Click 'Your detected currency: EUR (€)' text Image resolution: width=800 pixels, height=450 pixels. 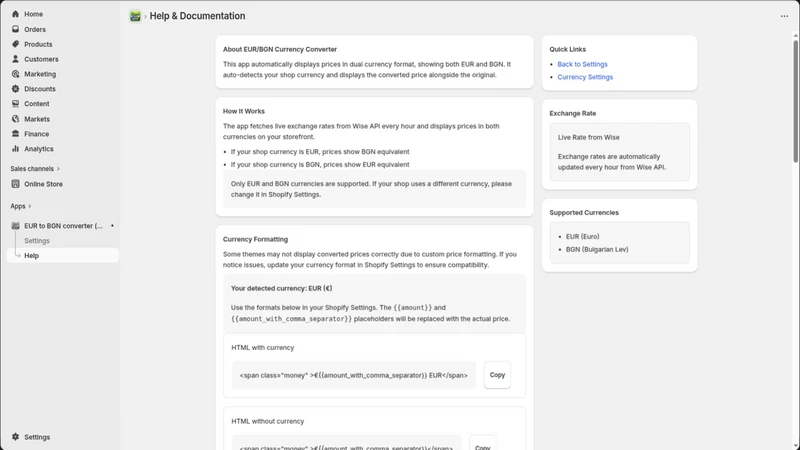(x=282, y=288)
